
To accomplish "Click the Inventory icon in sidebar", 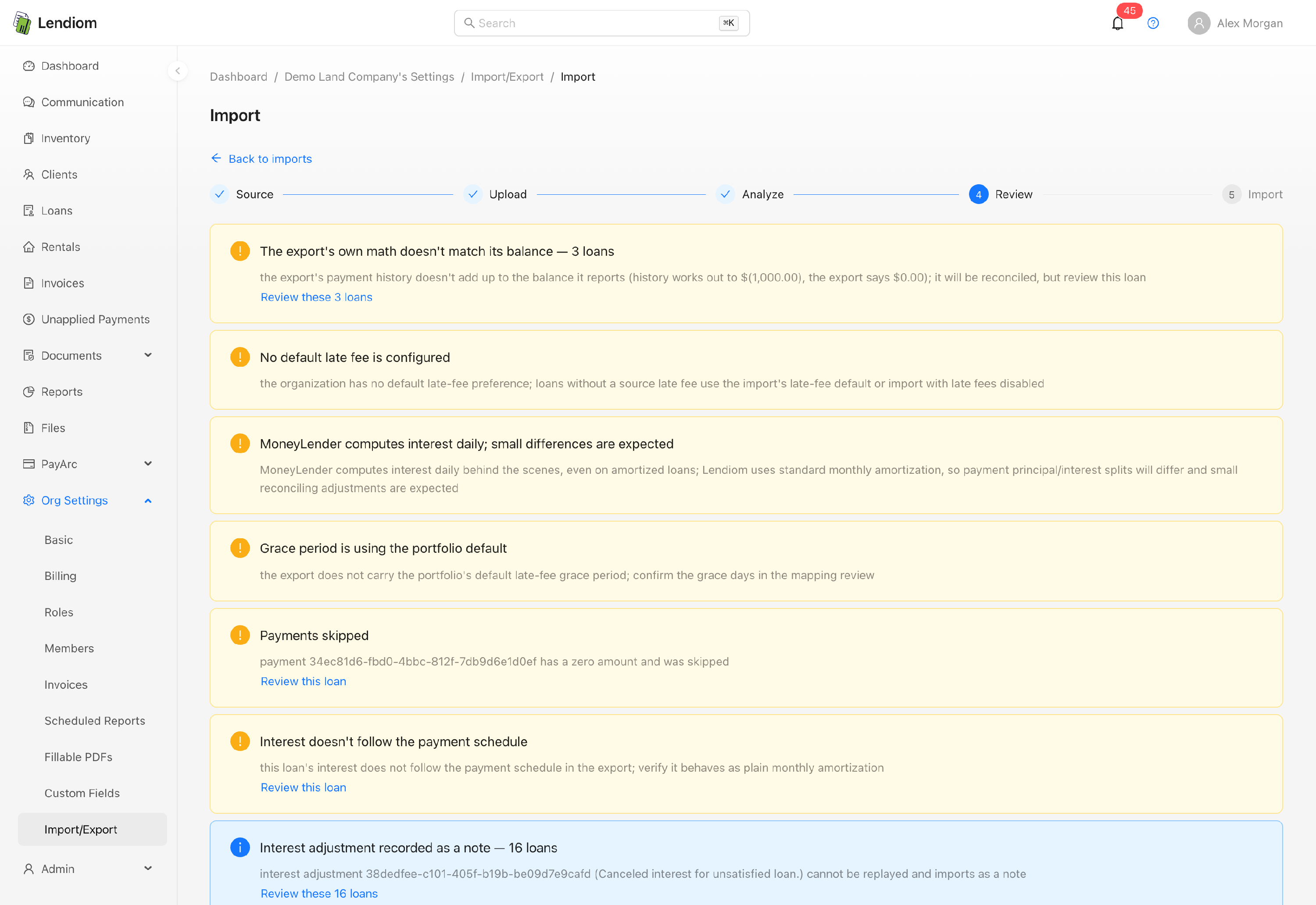I will tap(29, 138).
